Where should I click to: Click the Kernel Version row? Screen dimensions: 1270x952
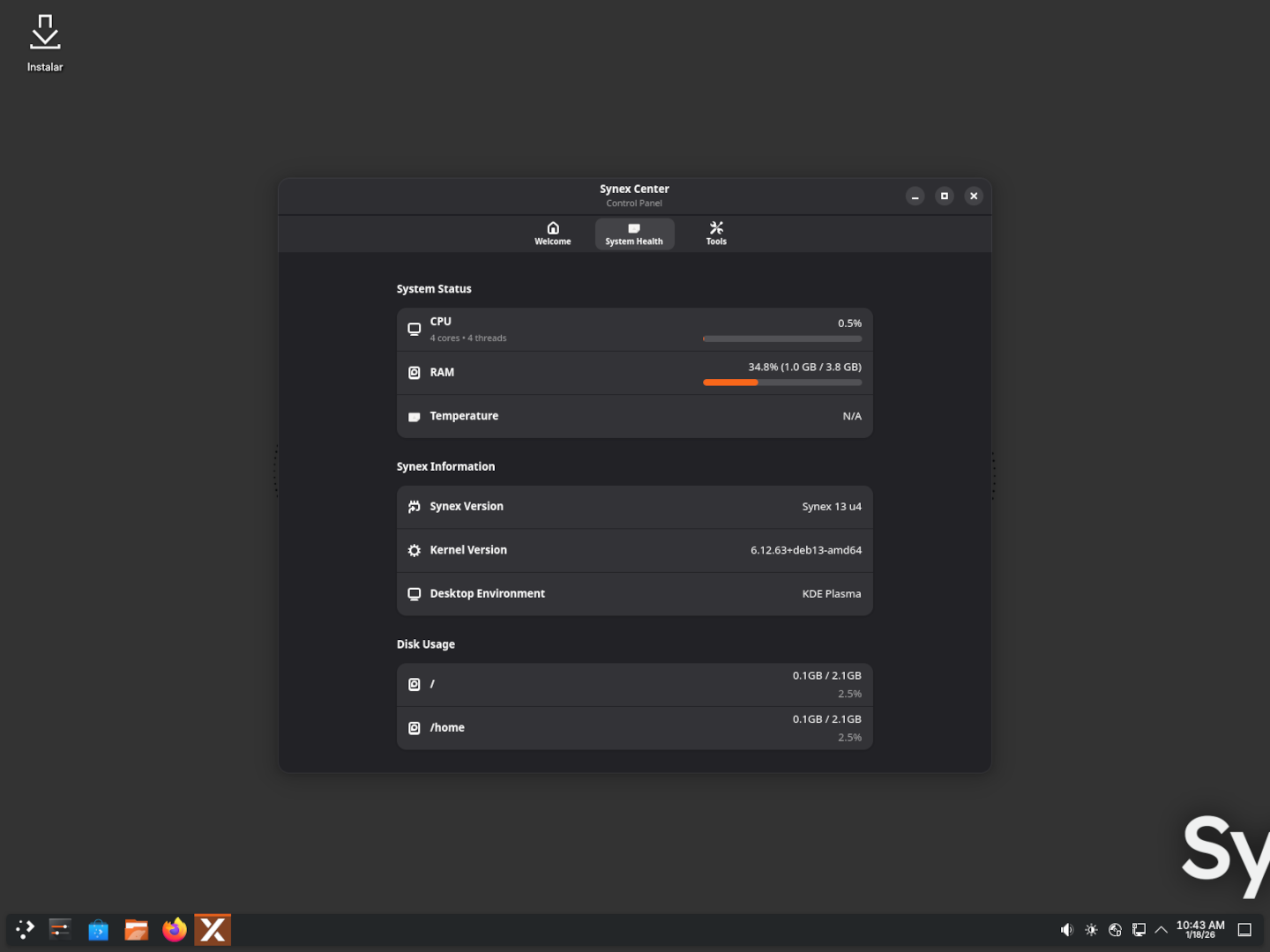[x=634, y=550]
